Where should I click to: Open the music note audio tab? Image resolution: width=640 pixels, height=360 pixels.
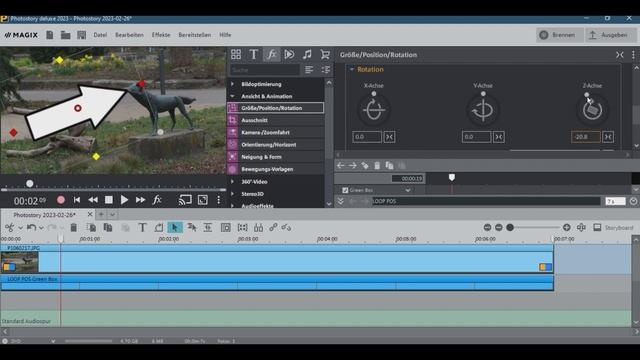coord(307,54)
